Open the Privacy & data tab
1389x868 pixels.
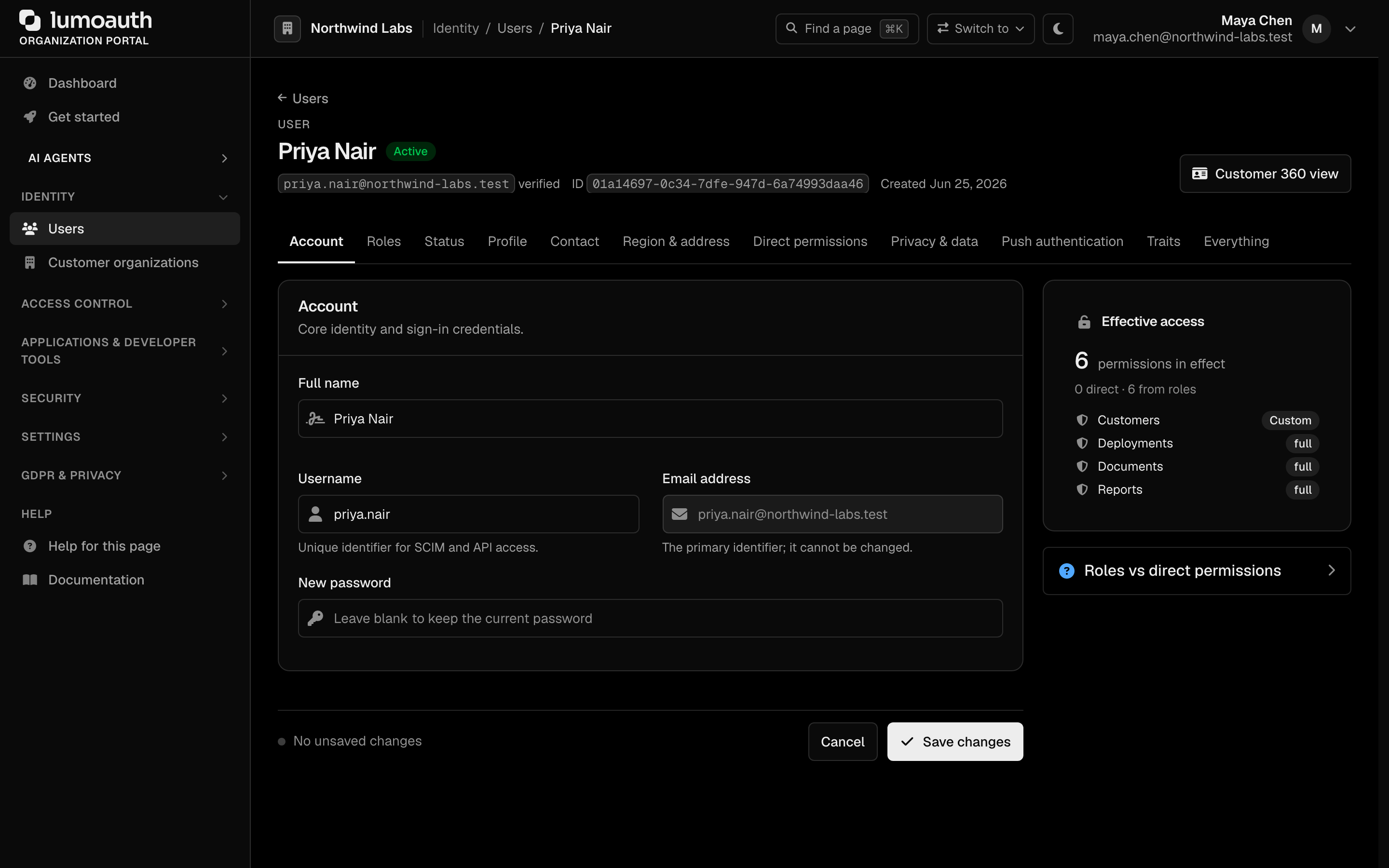click(x=934, y=242)
